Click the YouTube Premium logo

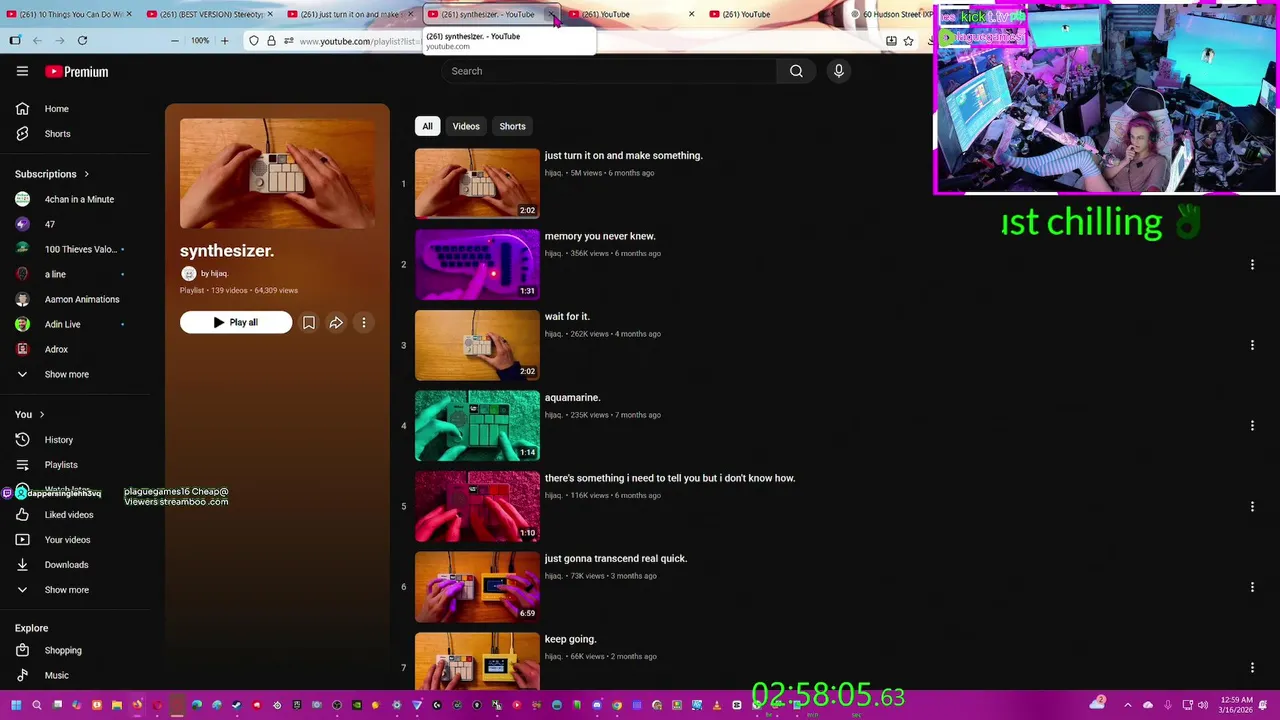[77, 72]
